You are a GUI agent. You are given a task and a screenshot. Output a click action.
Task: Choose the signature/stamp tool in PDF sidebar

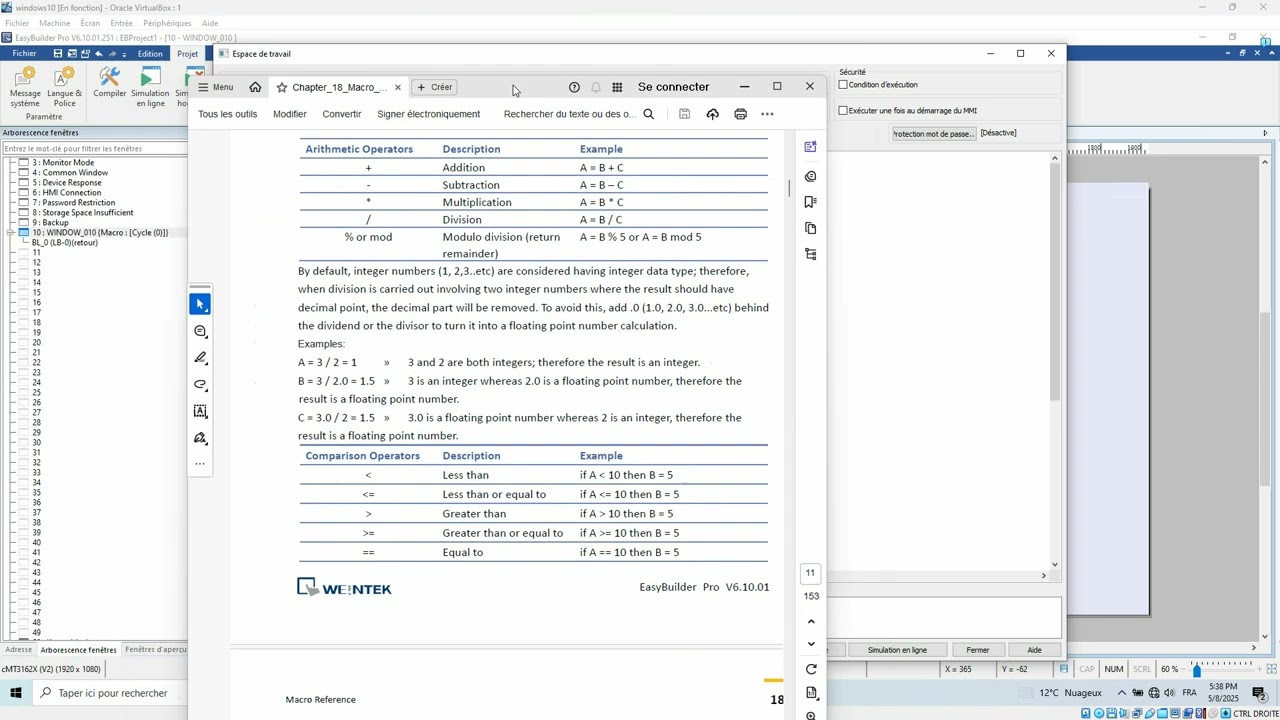click(x=200, y=438)
